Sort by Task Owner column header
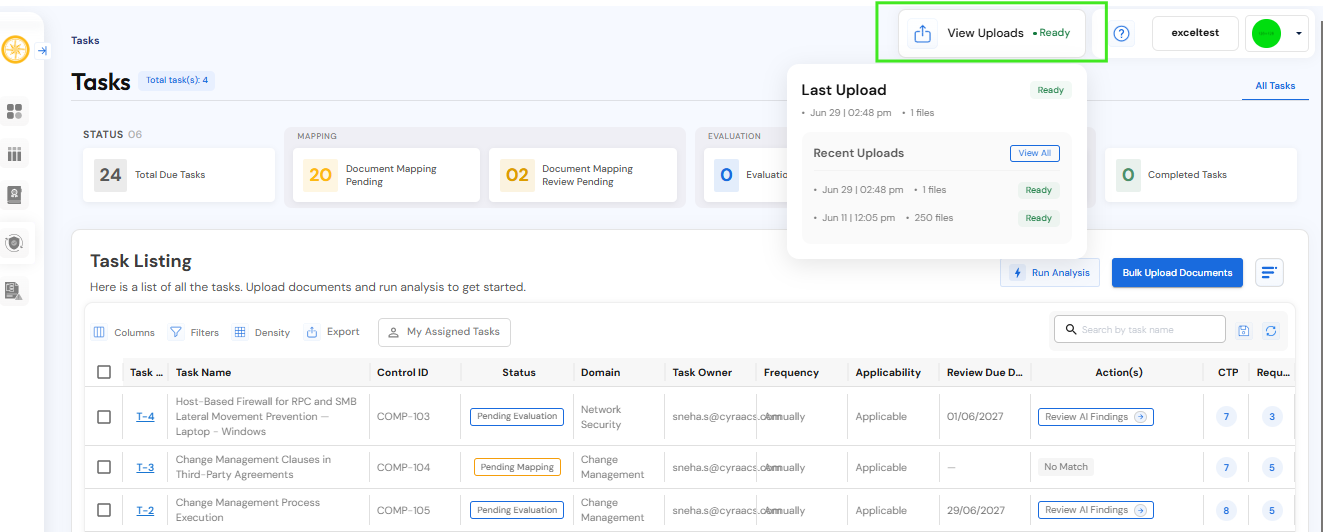The image size is (1323, 532). tap(702, 372)
